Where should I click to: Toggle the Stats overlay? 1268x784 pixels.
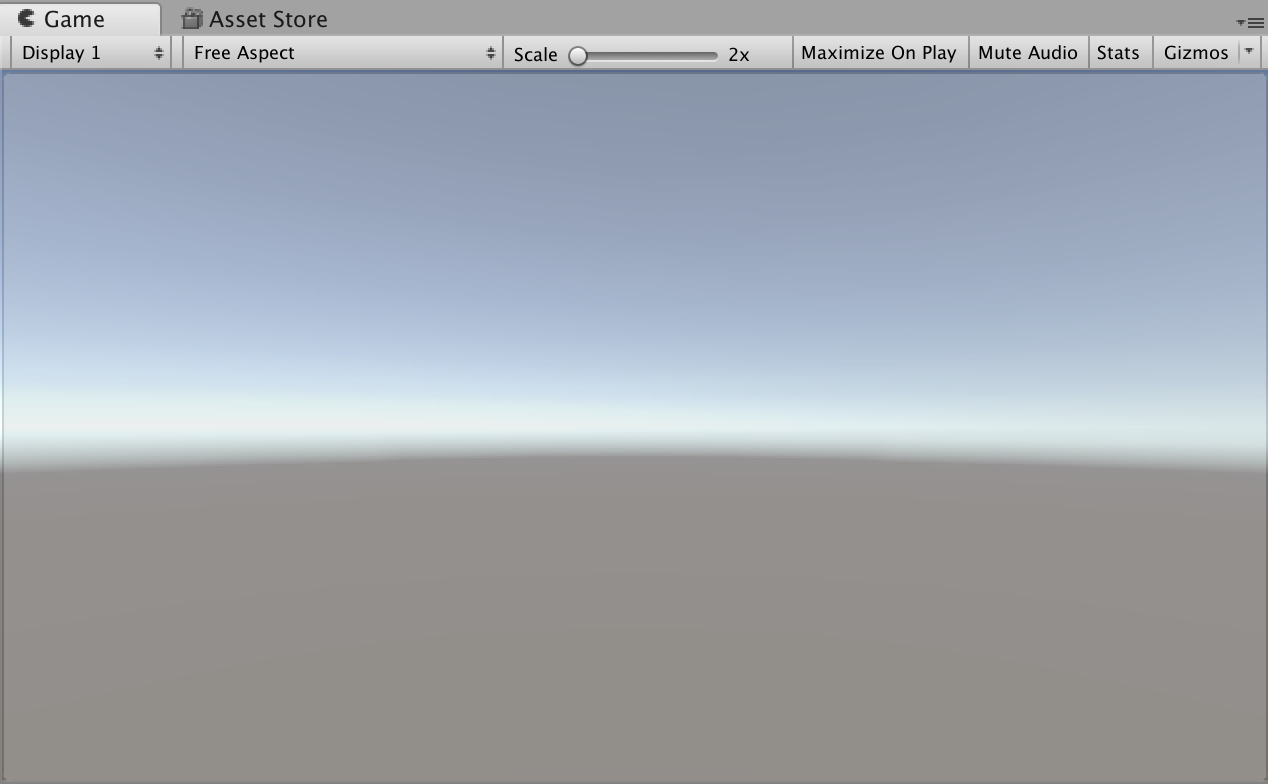pyautogui.click(x=1120, y=52)
